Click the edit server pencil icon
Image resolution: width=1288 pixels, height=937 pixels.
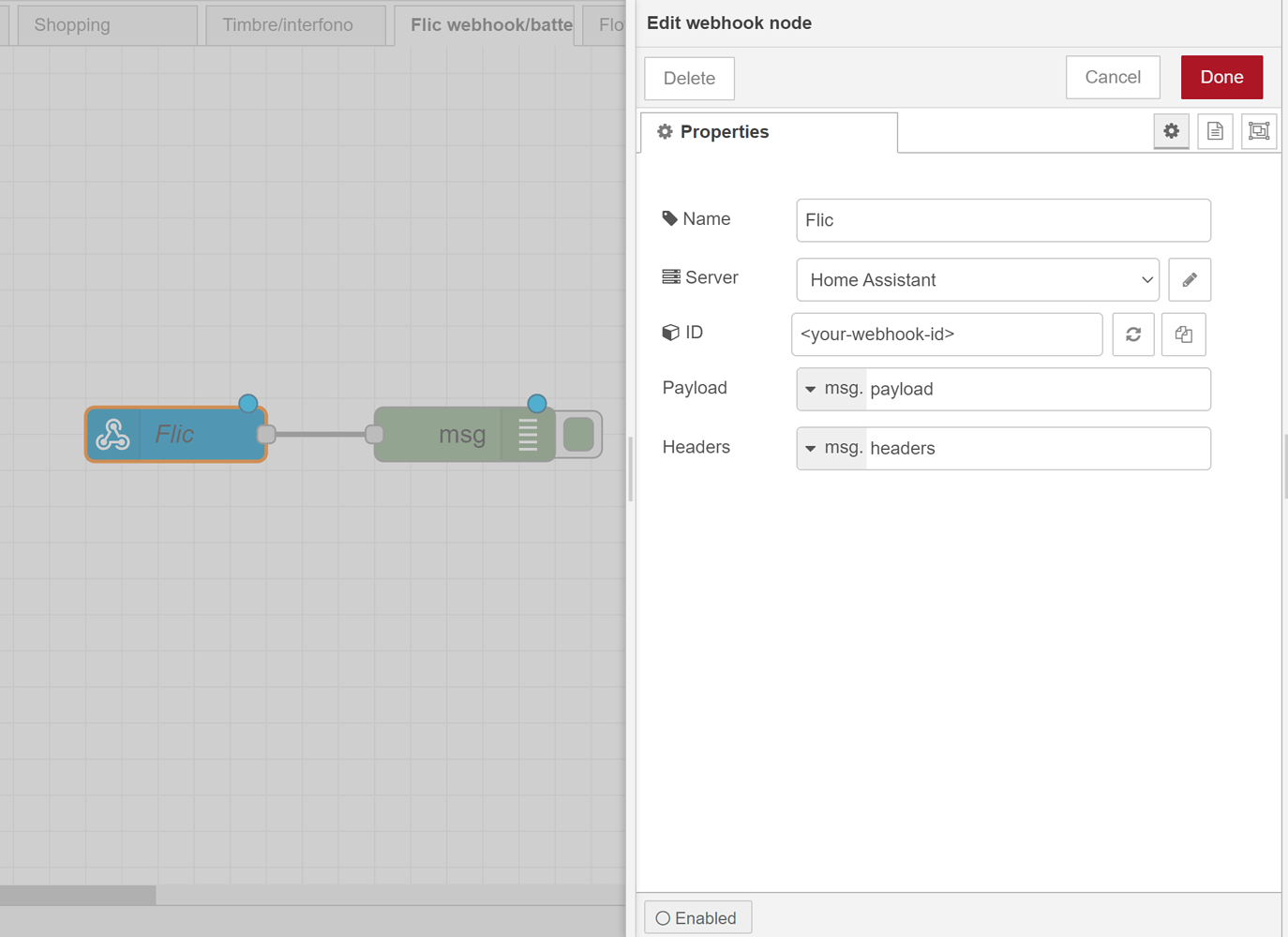pos(1190,279)
